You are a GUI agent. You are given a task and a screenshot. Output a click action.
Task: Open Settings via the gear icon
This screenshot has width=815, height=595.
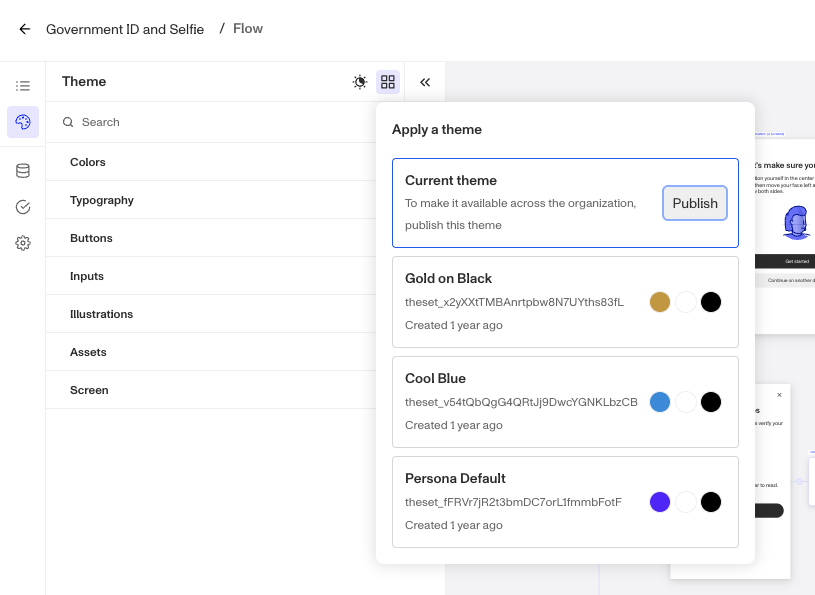click(x=23, y=242)
